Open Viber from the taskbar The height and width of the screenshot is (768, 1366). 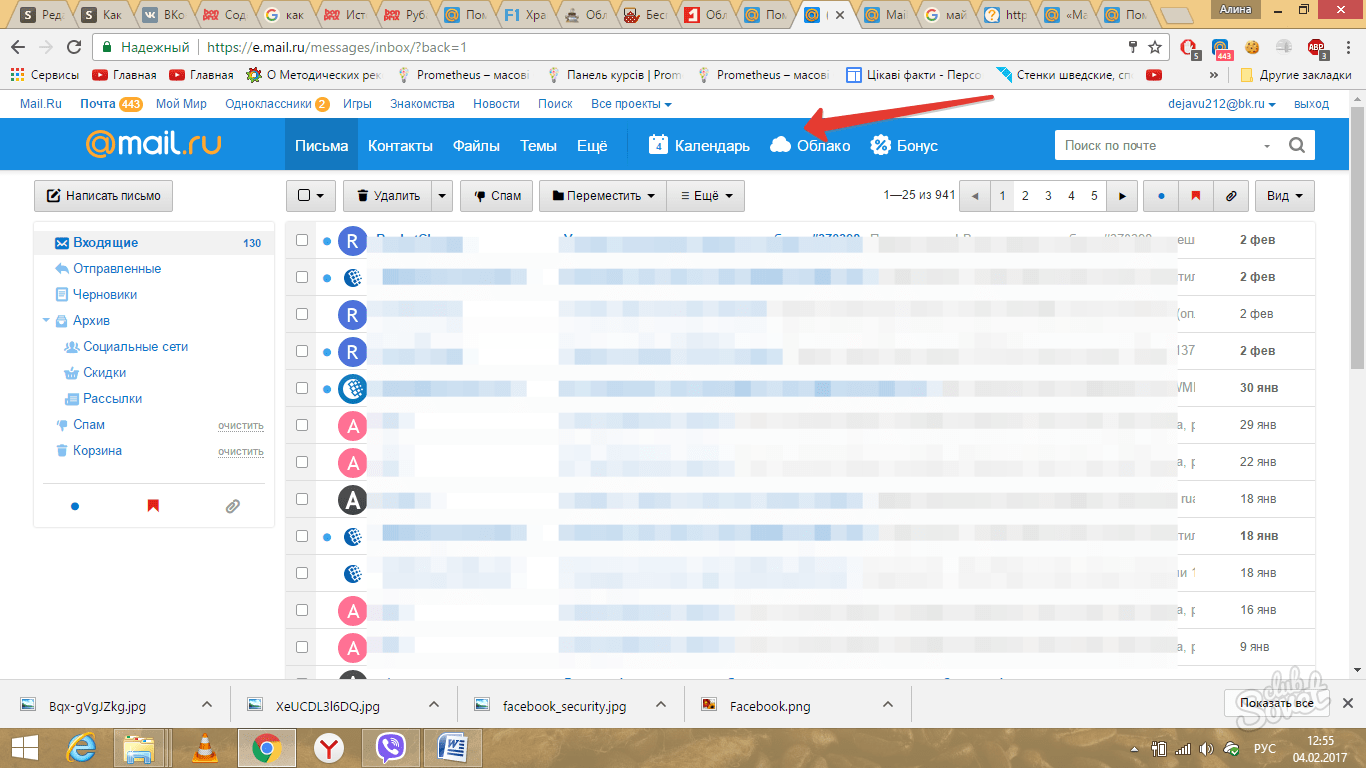[x=391, y=747]
